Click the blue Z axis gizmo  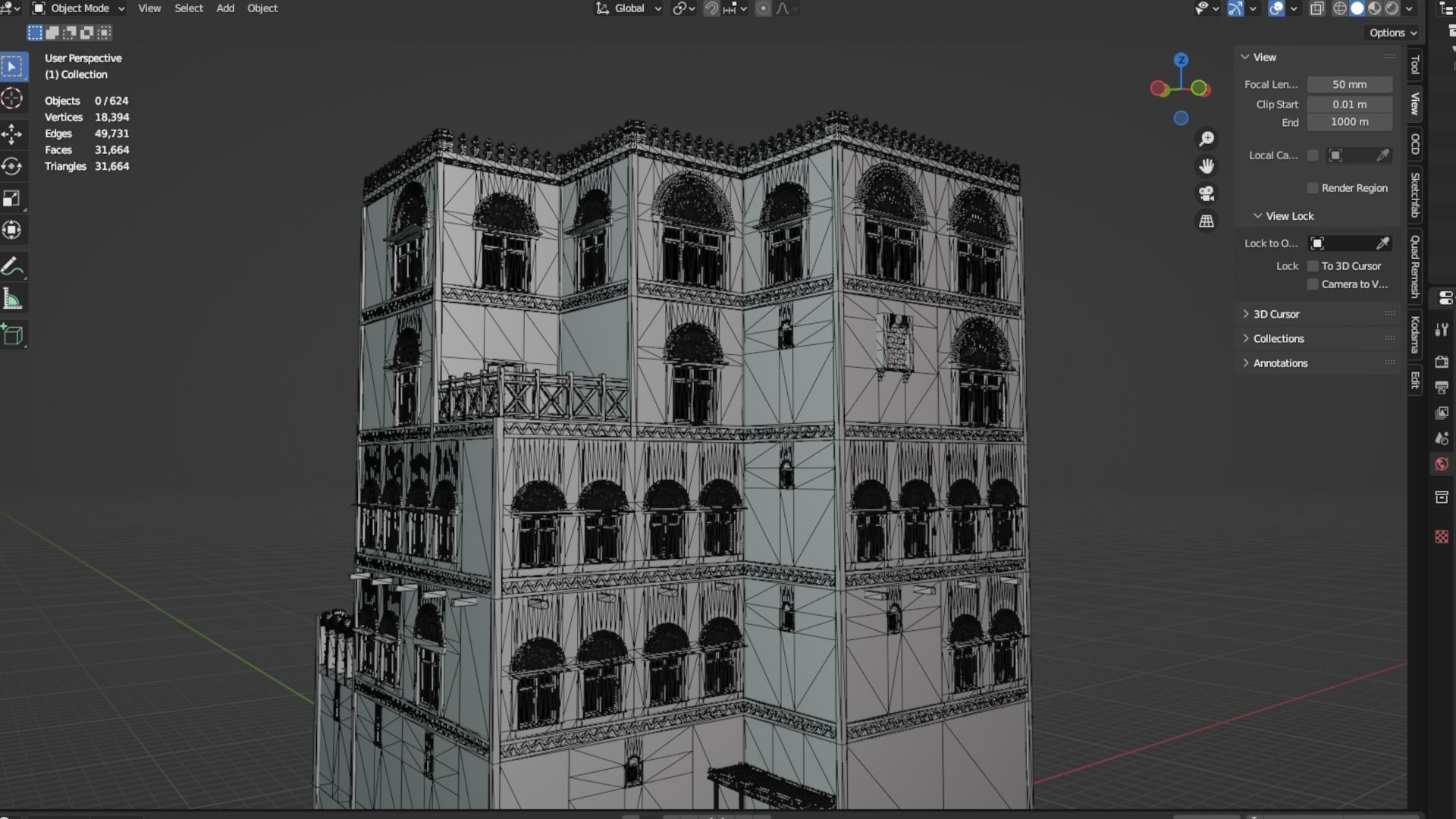click(x=1181, y=60)
